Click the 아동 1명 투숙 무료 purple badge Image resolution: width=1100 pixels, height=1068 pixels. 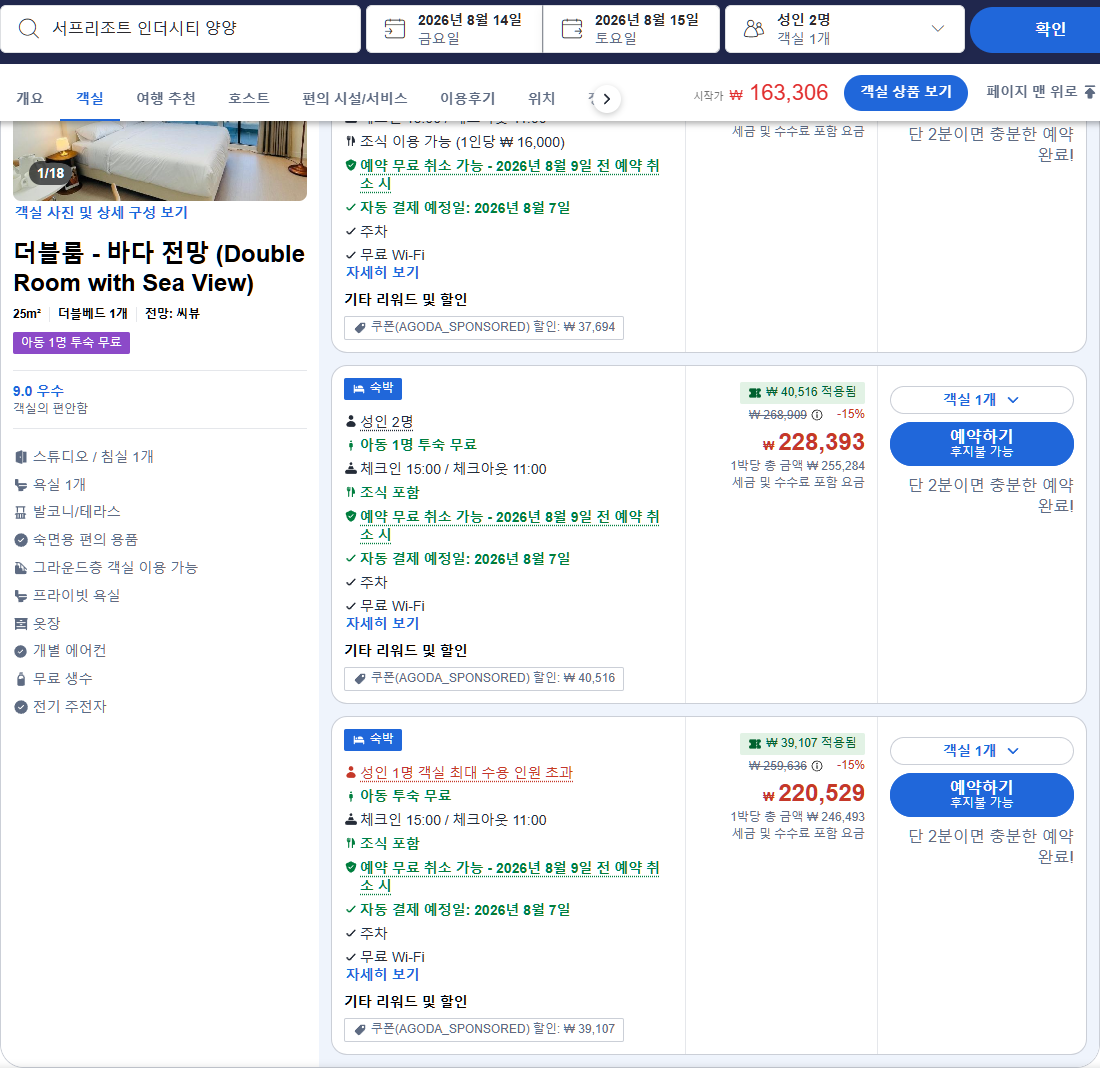click(x=71, y=342)
